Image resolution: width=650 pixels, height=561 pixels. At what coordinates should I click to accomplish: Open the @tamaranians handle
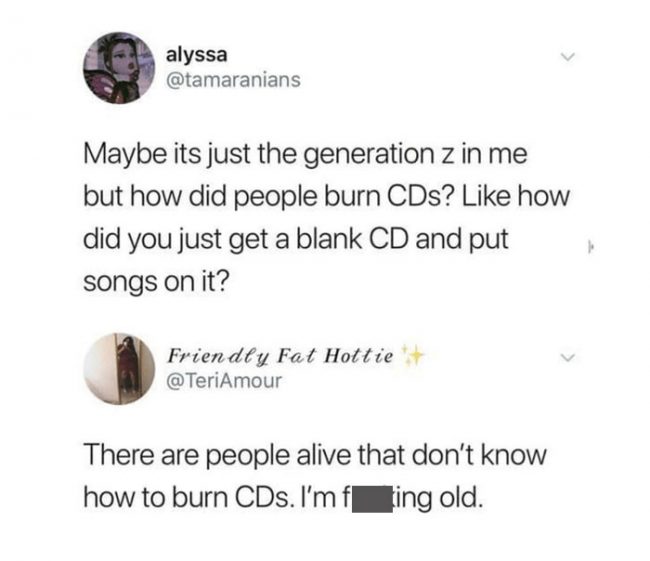click(x=233, y=80)
